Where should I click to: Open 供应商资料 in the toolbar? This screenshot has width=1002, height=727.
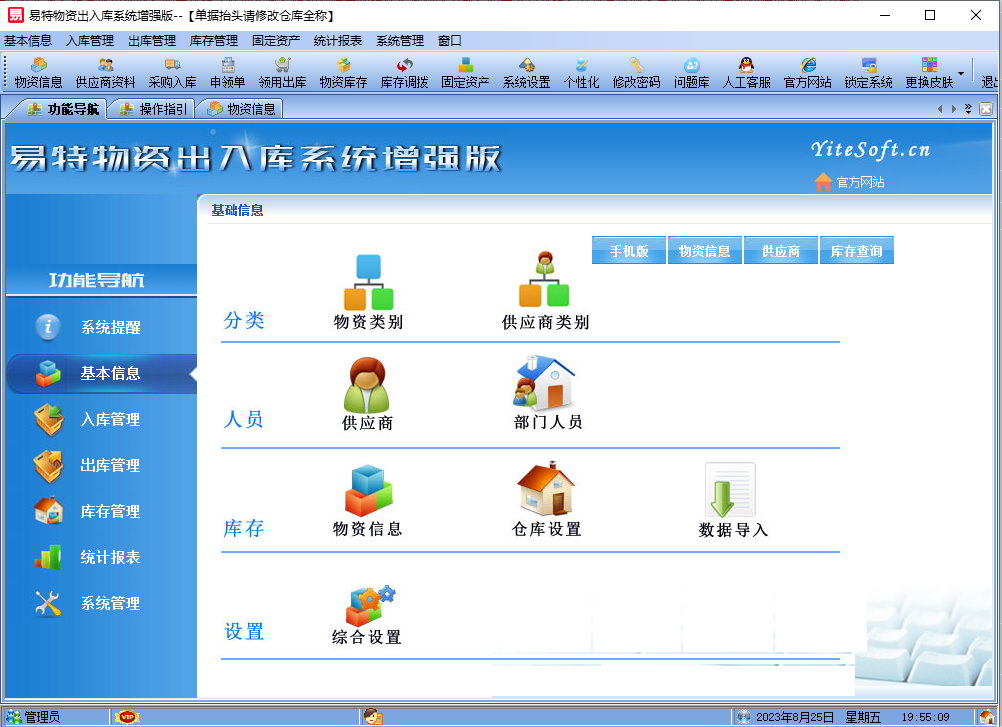tap(105, 73)
